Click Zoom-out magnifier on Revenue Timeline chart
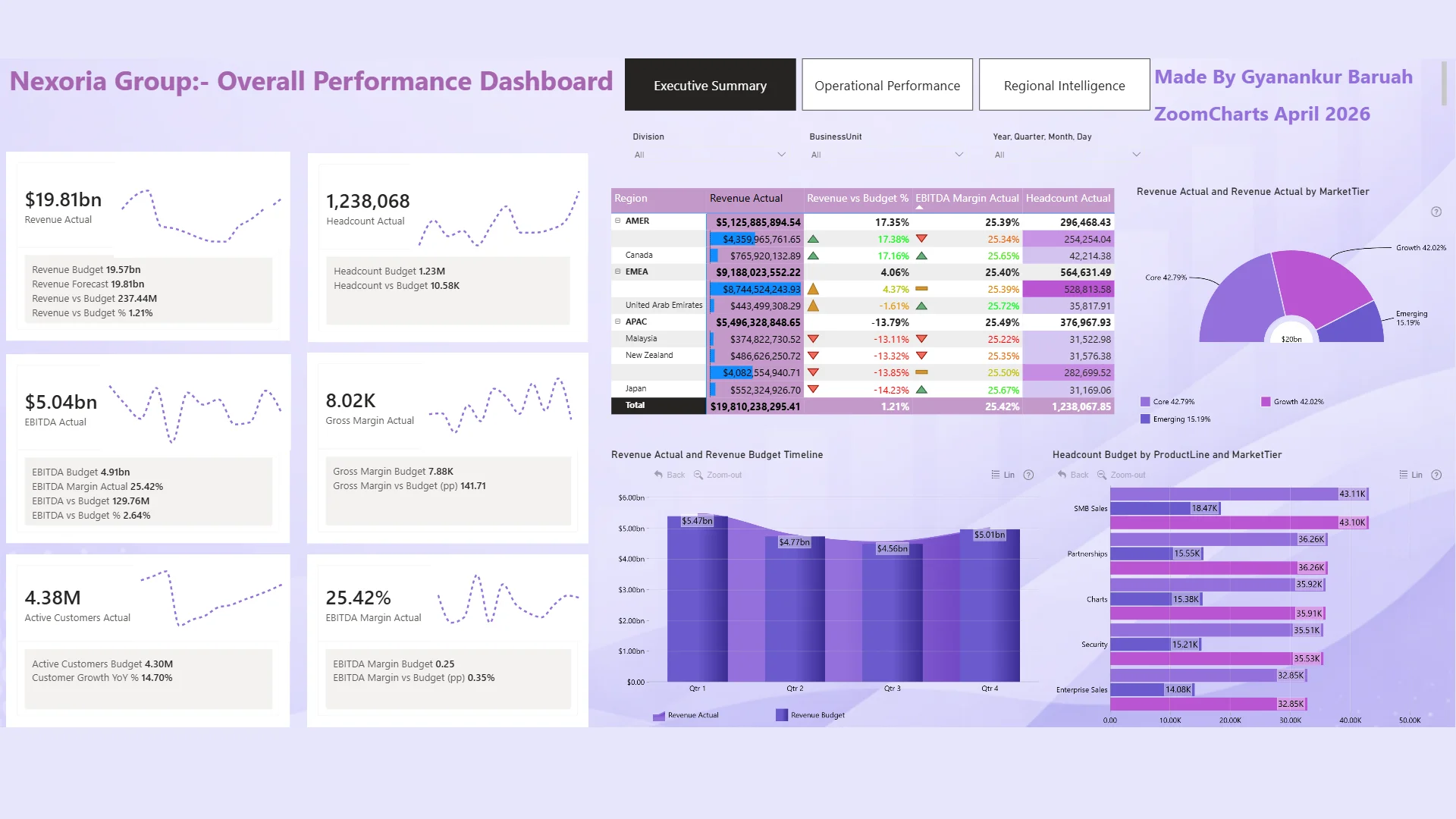 pos(698,475)
